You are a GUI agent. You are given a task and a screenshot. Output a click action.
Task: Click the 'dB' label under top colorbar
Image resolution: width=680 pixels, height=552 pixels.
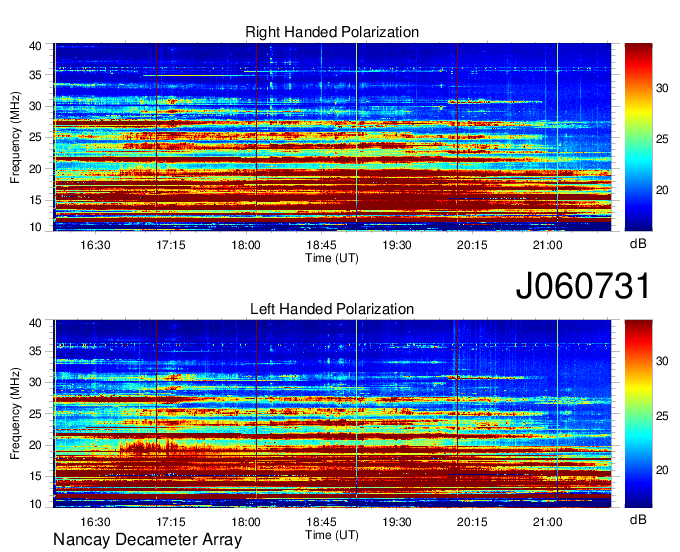[x=638, y=244]
